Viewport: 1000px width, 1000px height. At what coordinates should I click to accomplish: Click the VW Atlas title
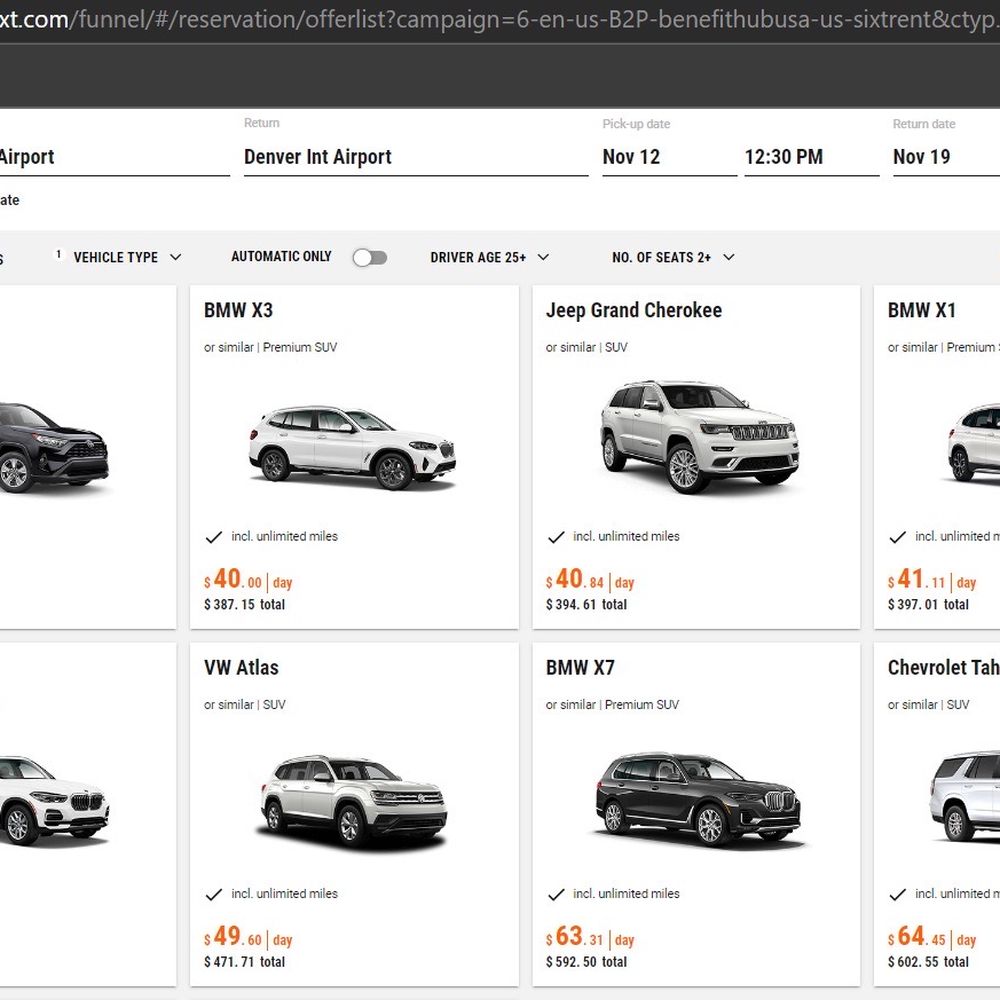pyautogui.click(x=241, y=667)
